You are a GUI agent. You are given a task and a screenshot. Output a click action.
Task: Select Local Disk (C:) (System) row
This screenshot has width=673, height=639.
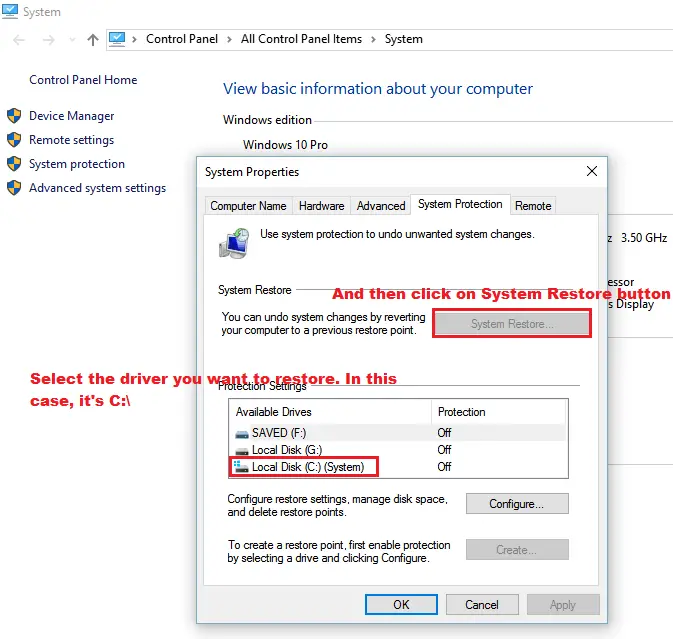(398, 467)
